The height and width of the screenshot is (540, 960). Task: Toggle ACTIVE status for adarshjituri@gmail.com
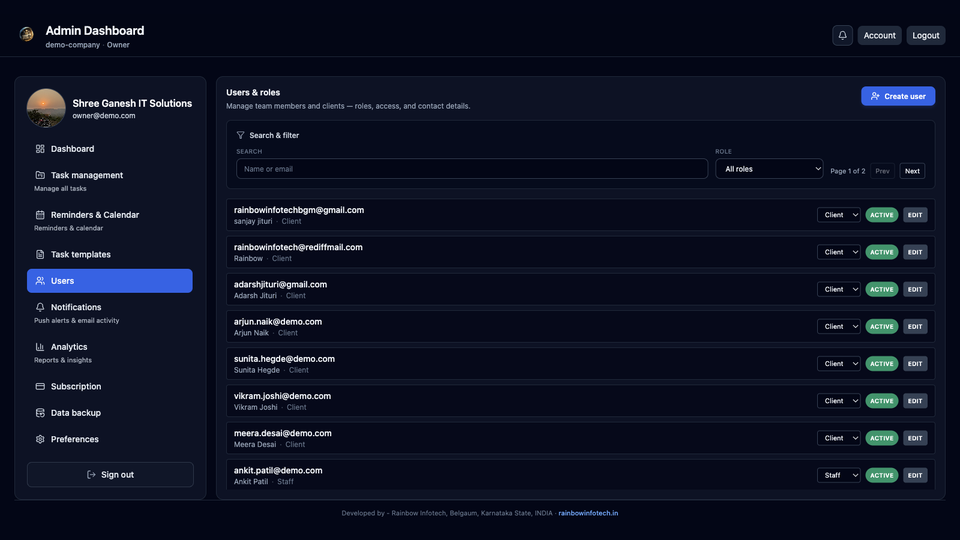(x=882, y=289)
